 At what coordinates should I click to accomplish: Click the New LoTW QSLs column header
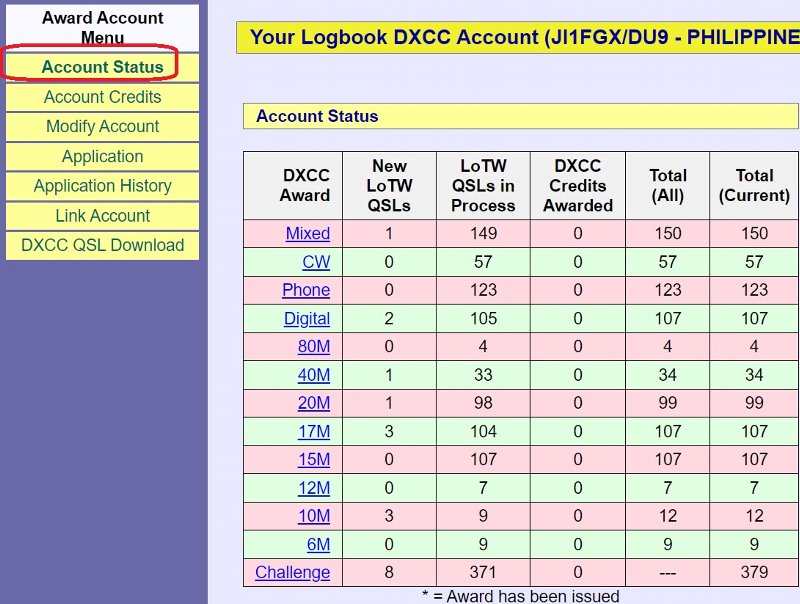pyautogui.click(x=389, y=185)
